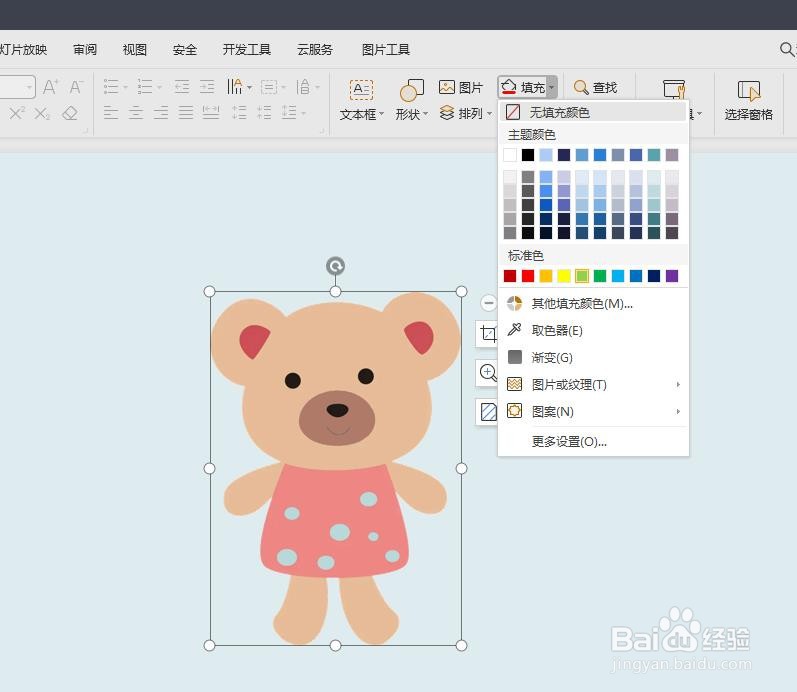Apply subscript formatting
Image resolution: width=797 pixels, height=692 pixels.
pos(42,113)
